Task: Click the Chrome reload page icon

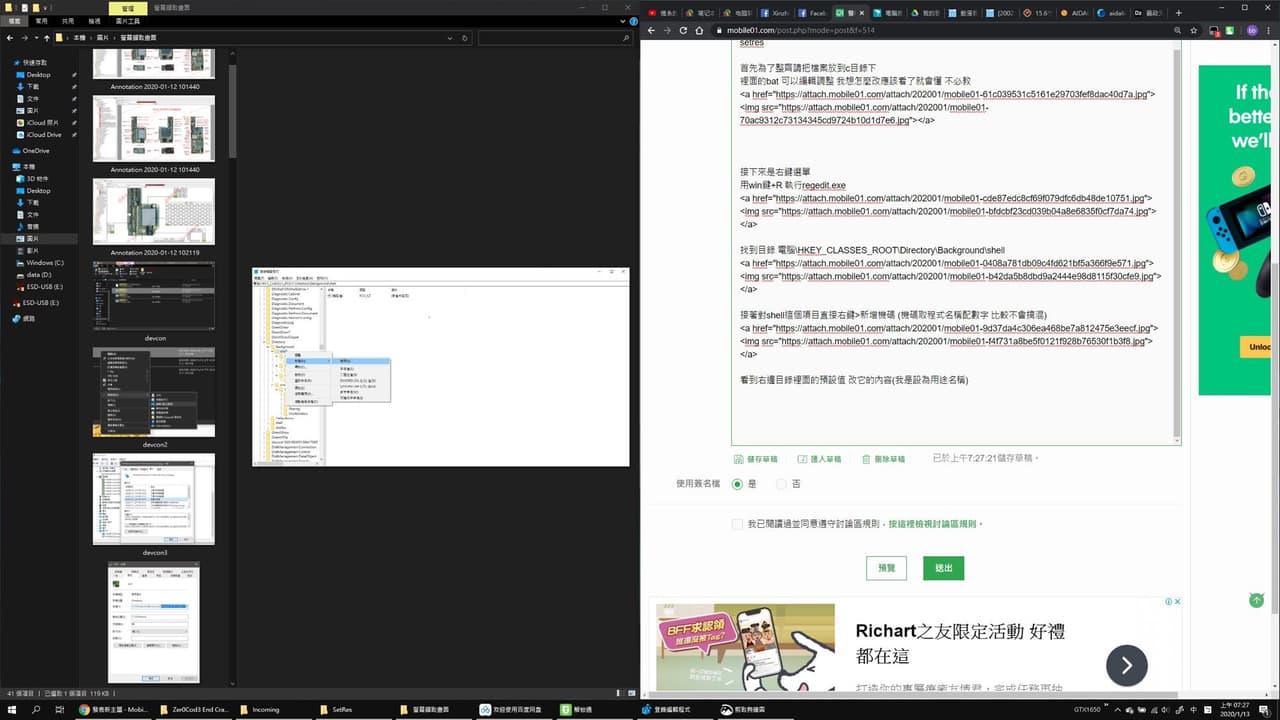Action: tap(684, 30)
